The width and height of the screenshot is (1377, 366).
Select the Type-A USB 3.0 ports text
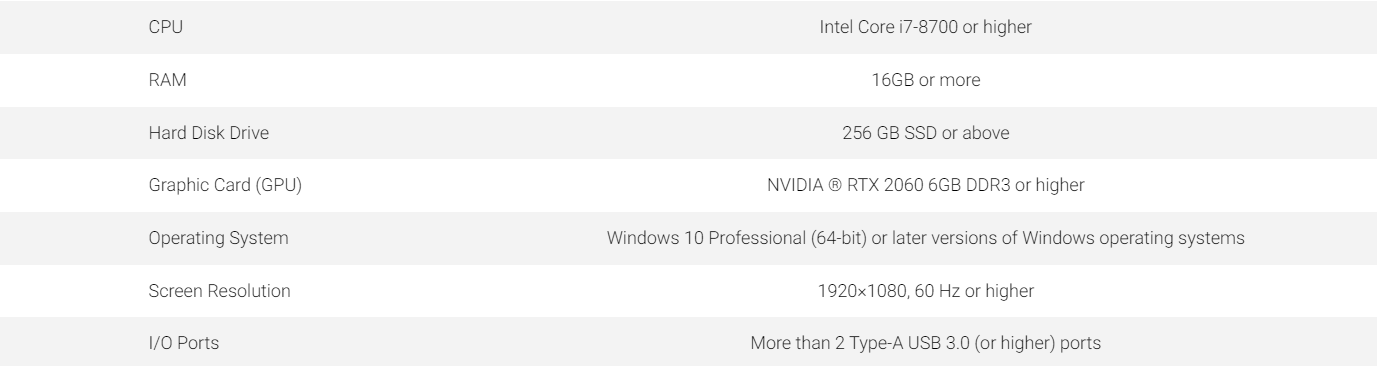pyautogui.click(x=925, y=344)
